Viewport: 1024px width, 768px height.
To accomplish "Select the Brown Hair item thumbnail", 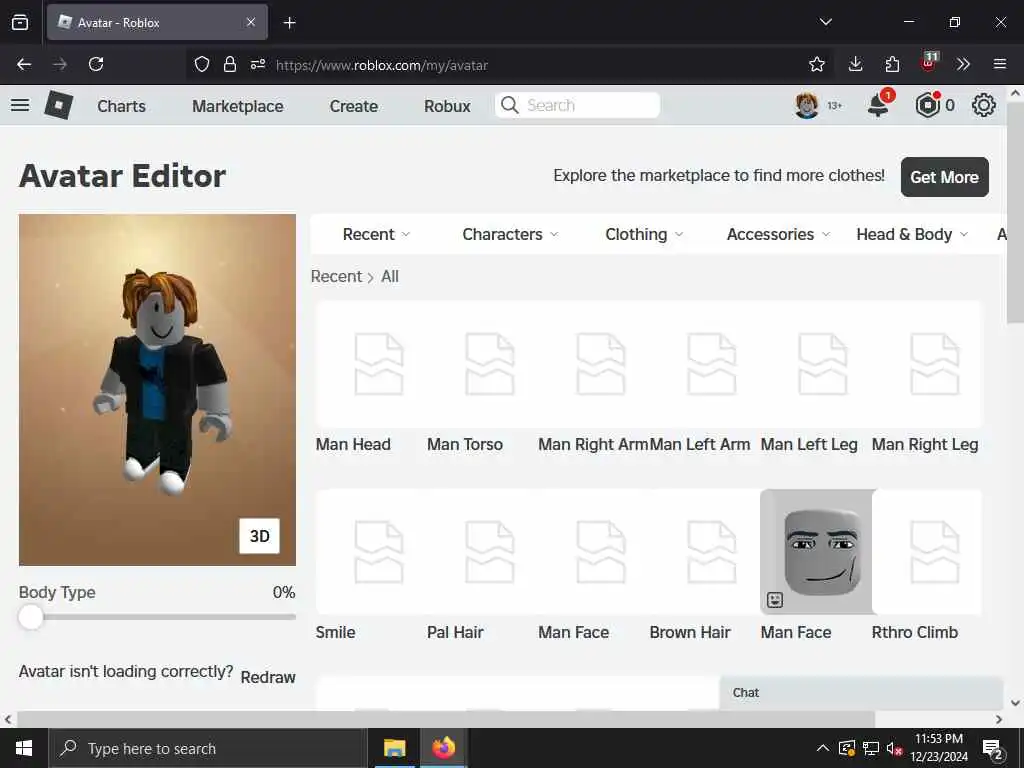I will [x=705, y=552].
